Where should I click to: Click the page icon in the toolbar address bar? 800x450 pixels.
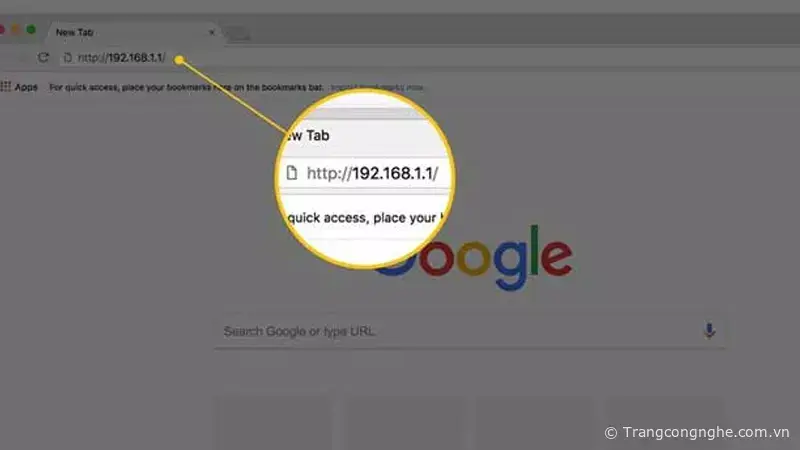pos(67,58)
